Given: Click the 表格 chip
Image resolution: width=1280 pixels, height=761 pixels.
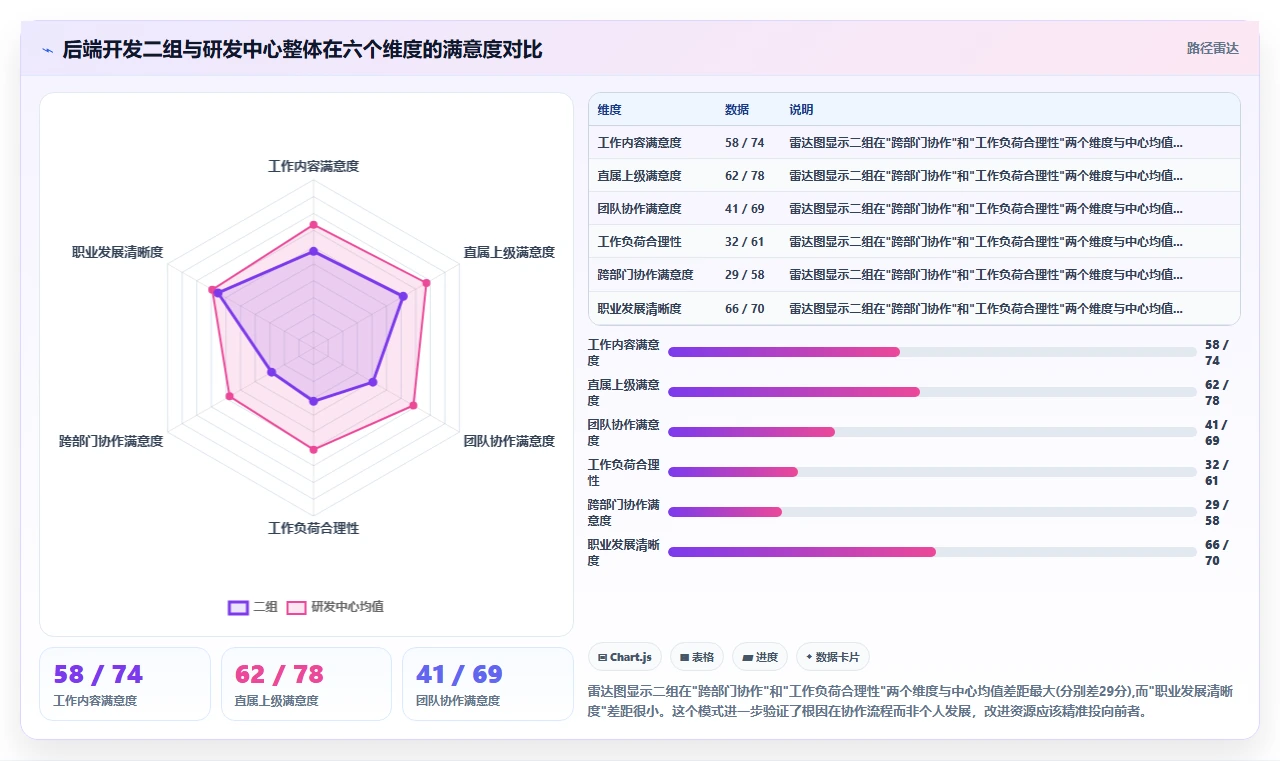Looking at the screenshot, I should coord(696,657).
